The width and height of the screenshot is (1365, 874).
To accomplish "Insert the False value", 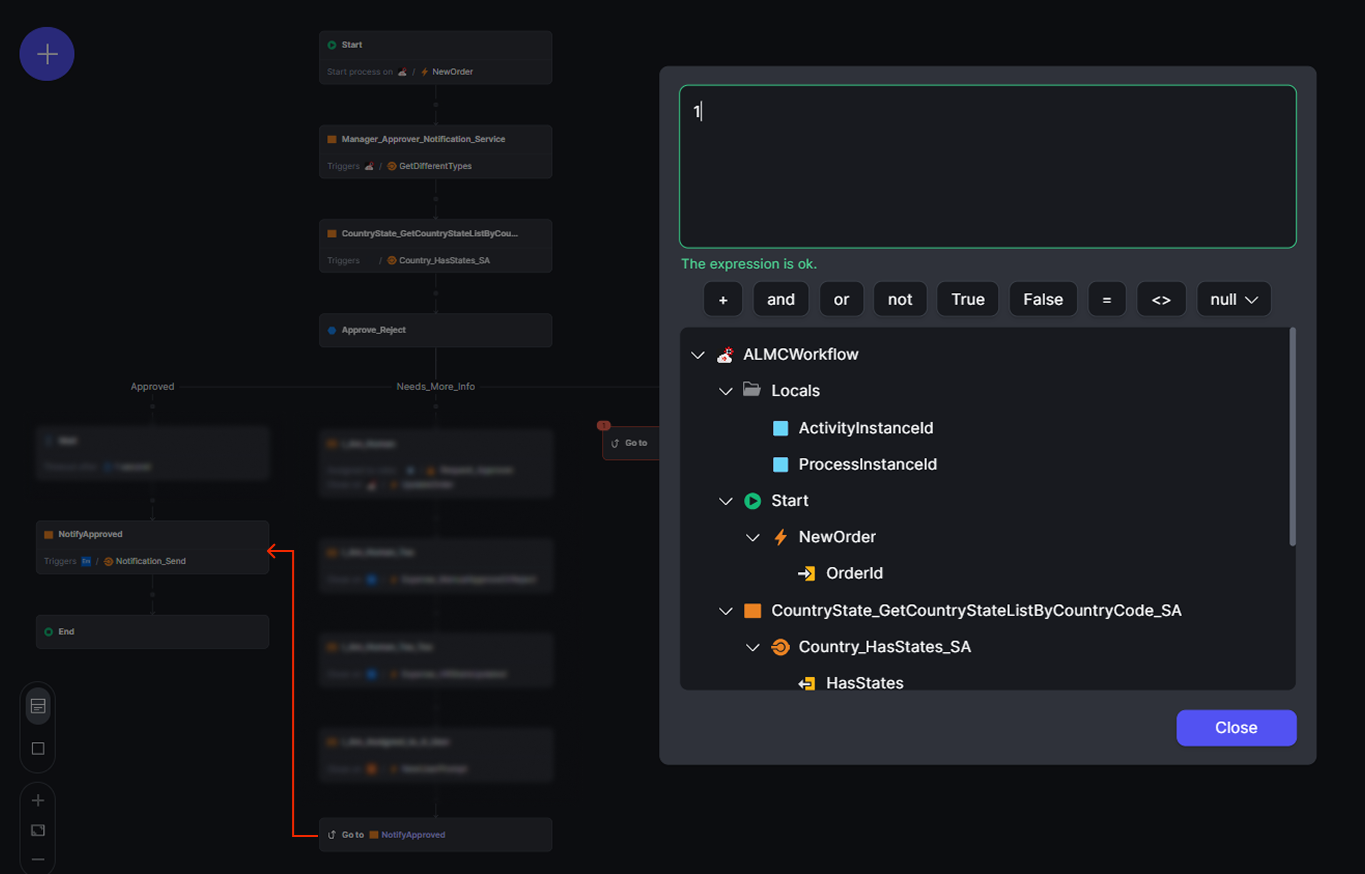I will point(1043,298).
